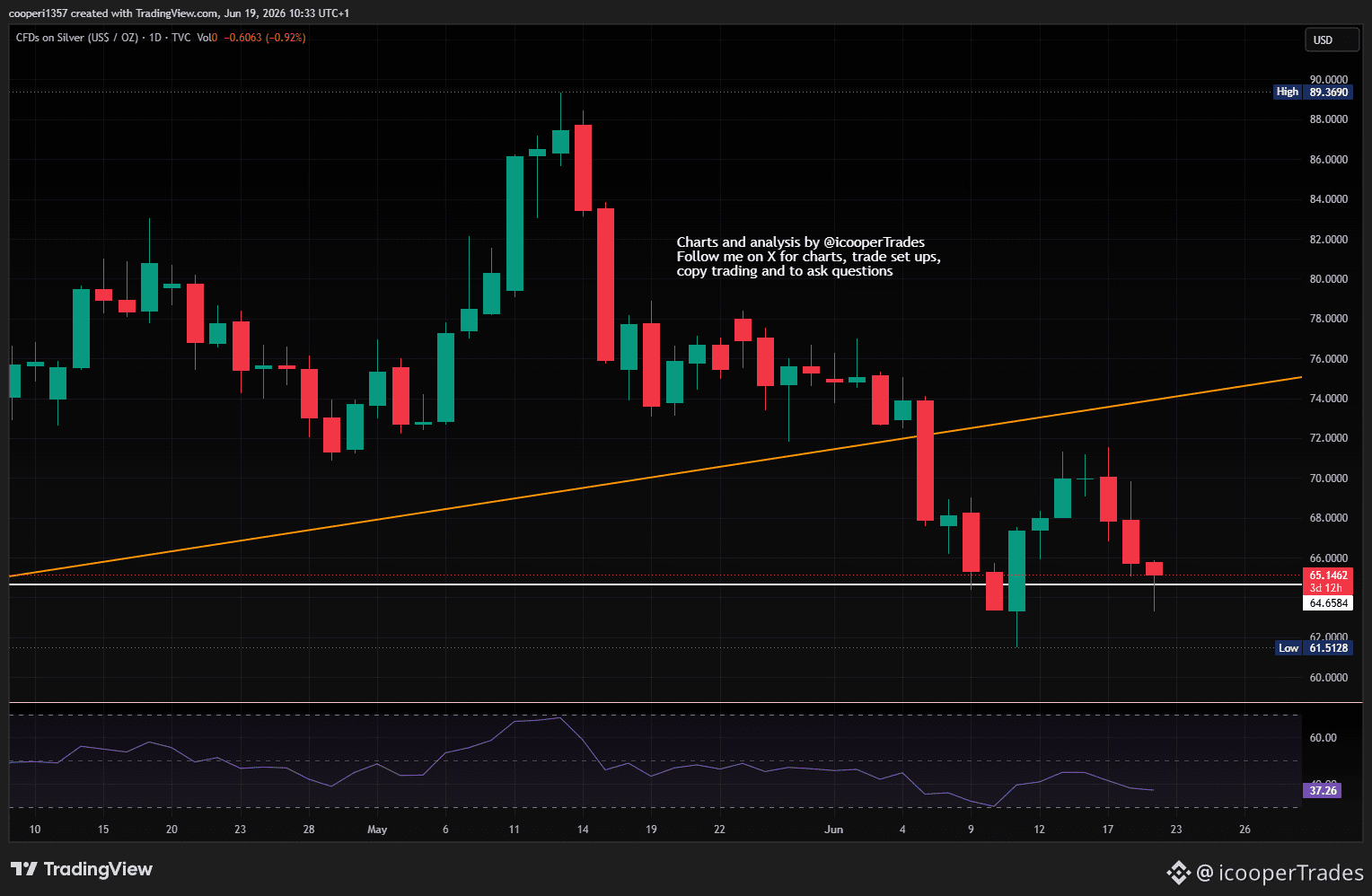The image size is (1372, 896).
Task: Click the "12" date axis label
Action: pos(1039,830)
